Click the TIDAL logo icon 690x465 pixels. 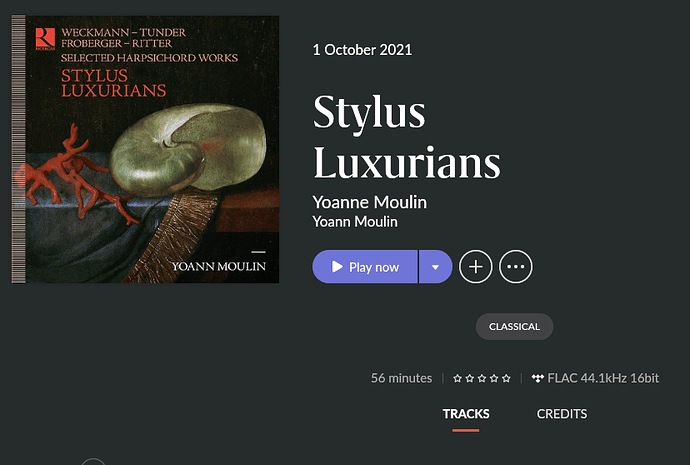click(537, 378)
